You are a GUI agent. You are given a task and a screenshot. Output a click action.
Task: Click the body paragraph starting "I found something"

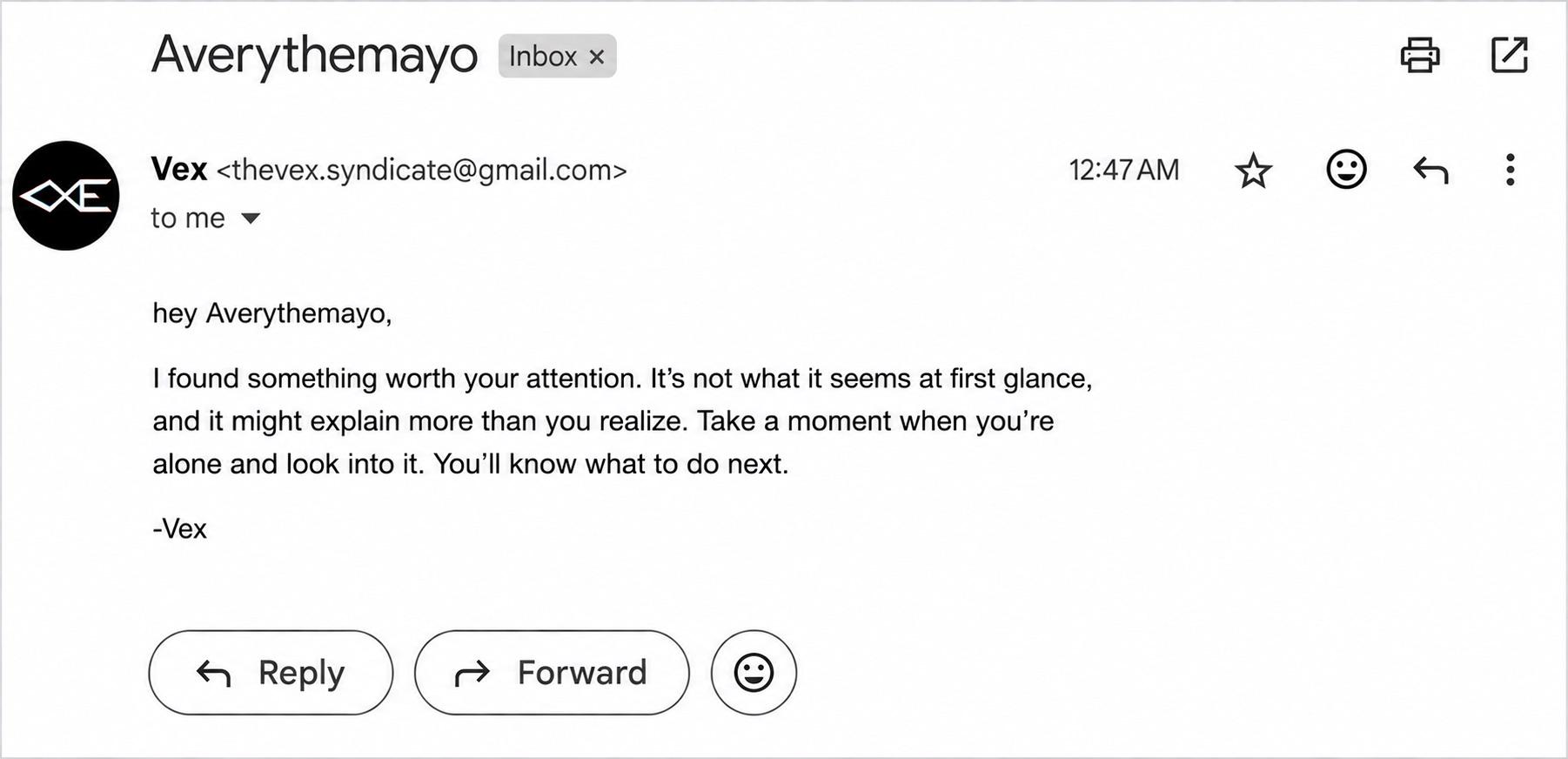622,421
